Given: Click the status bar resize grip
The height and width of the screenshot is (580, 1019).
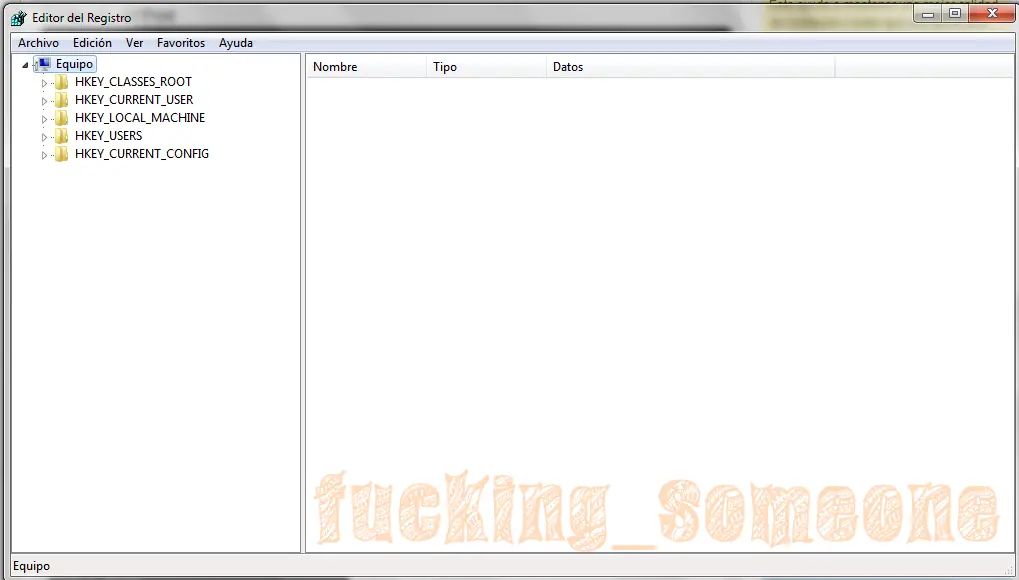Looking at the screenshot, I should click(x=1008, y=569).
